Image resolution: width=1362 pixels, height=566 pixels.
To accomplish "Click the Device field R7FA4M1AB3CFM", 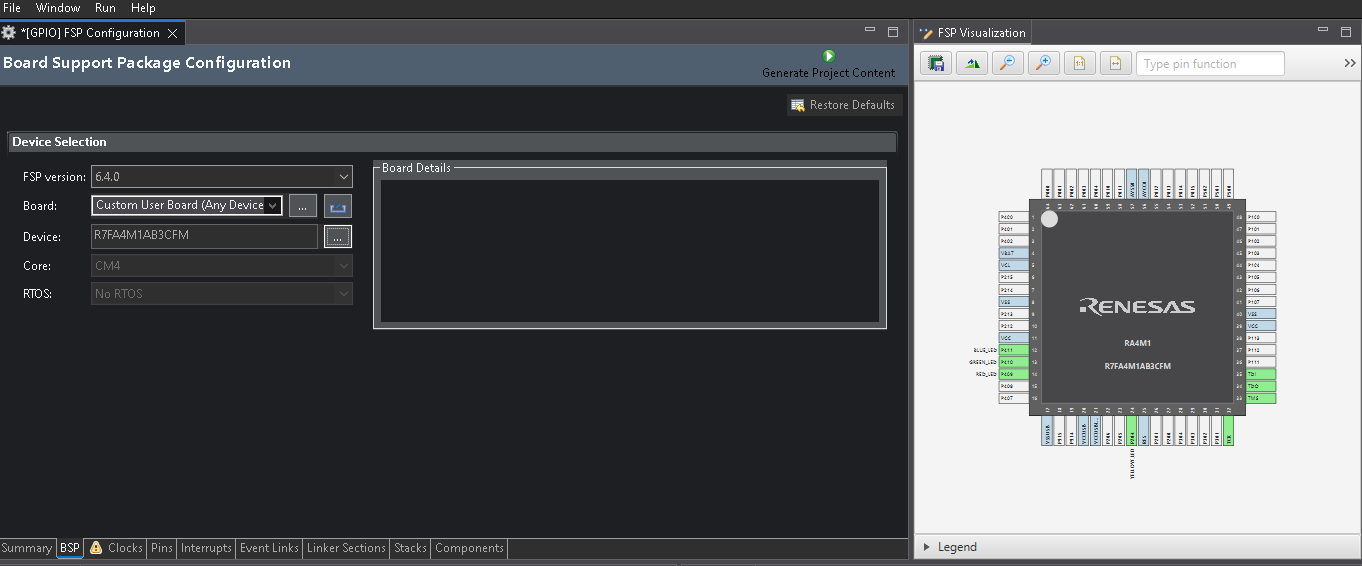I will click(x=205, y=236).
